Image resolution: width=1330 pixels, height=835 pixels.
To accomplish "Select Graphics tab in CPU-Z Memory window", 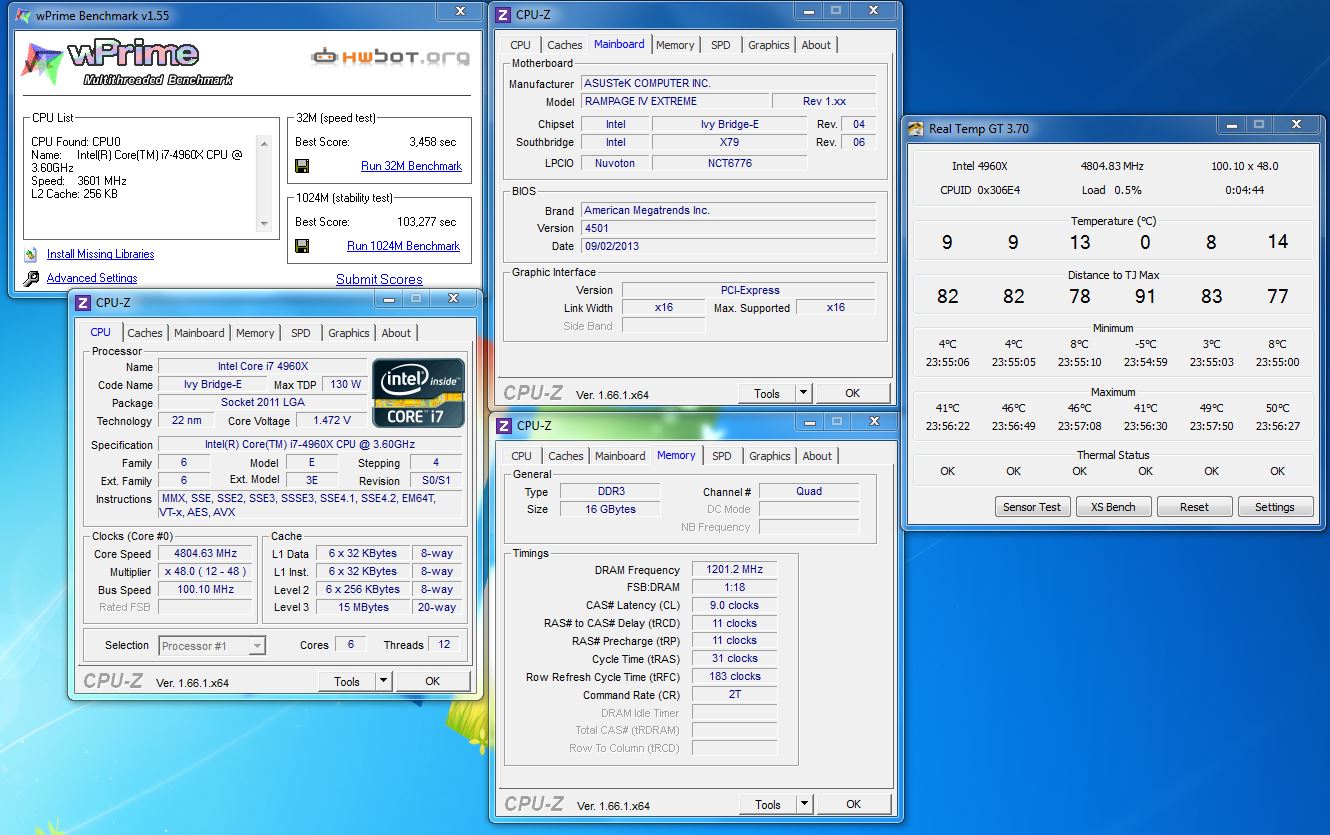I will 769,456.
